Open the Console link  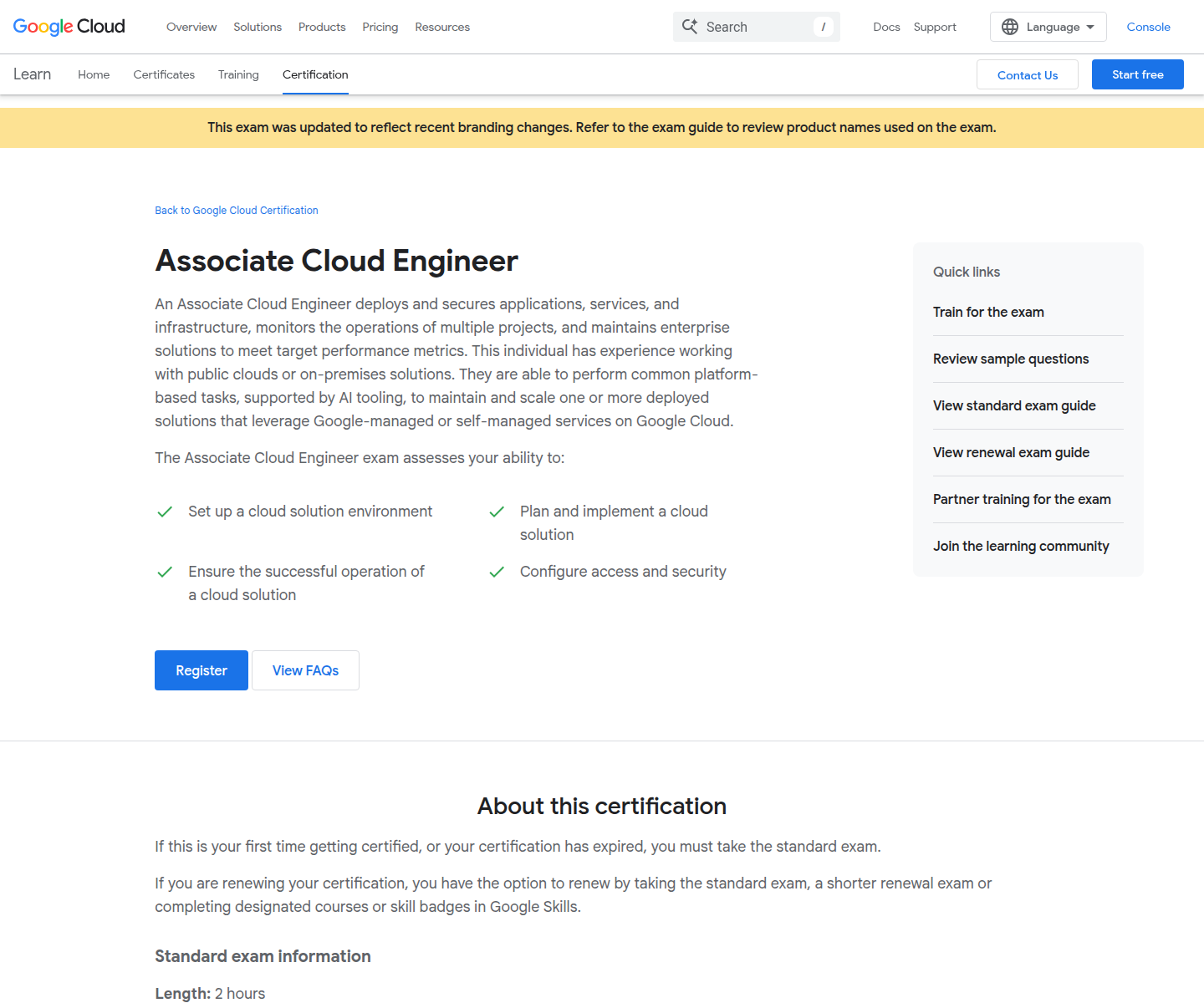pyautogui.click(x=1148, y=27)
